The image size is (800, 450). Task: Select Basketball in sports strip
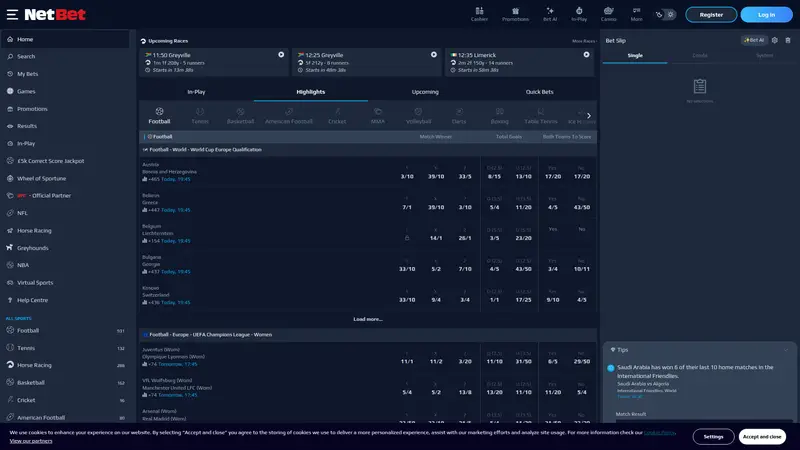point(240,116)
